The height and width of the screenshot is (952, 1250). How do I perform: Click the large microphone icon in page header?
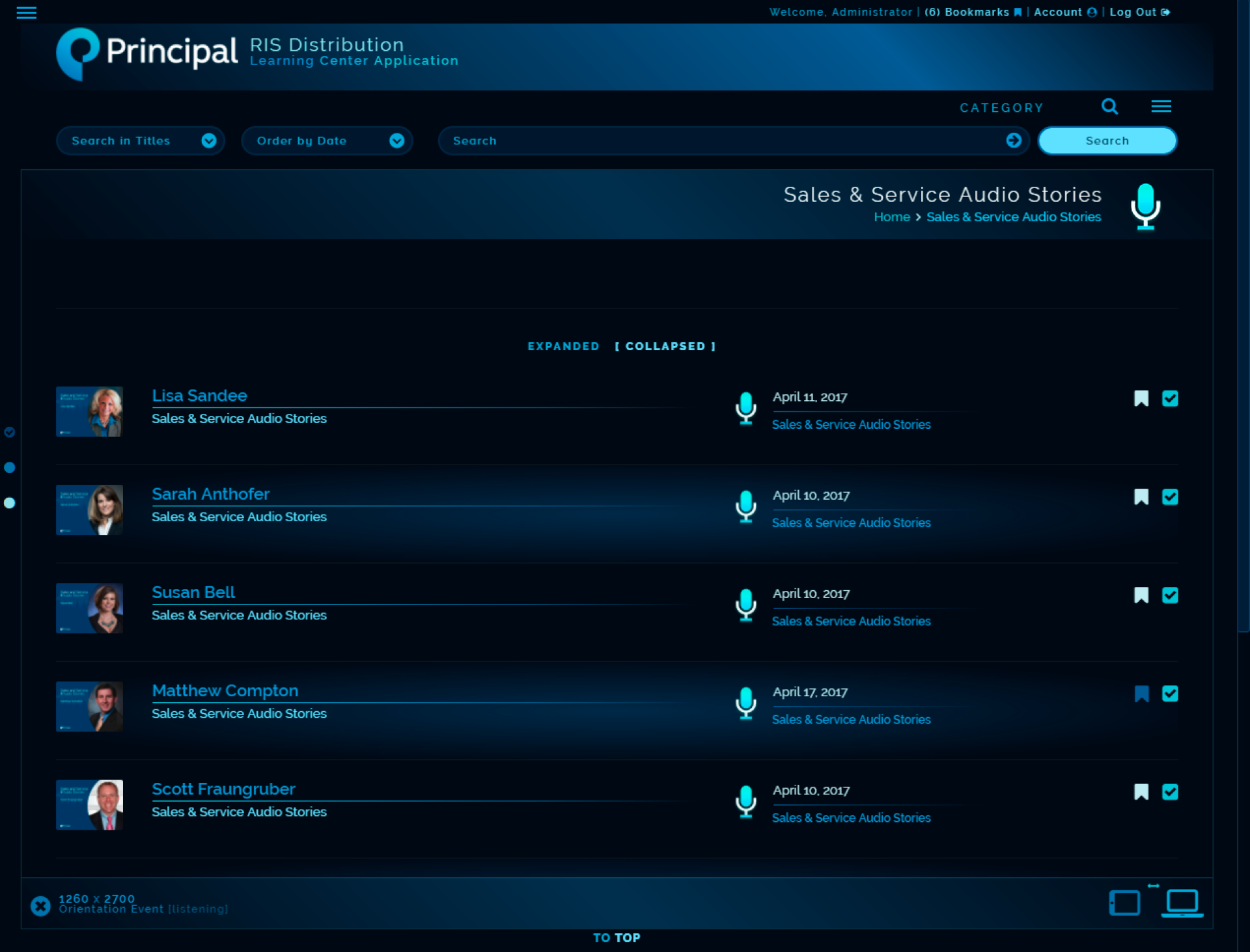[1145, 206]
